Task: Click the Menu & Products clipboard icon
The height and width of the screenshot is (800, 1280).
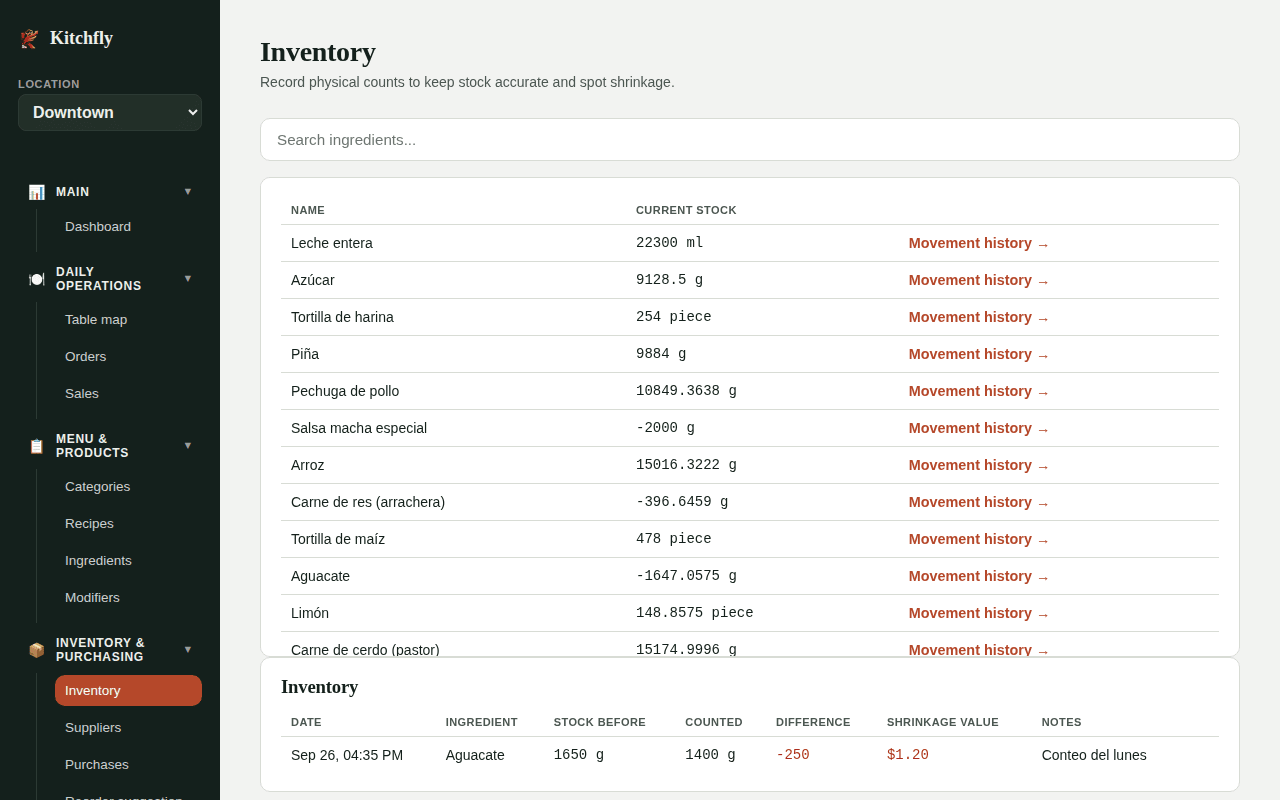Action: coord(37,446)
